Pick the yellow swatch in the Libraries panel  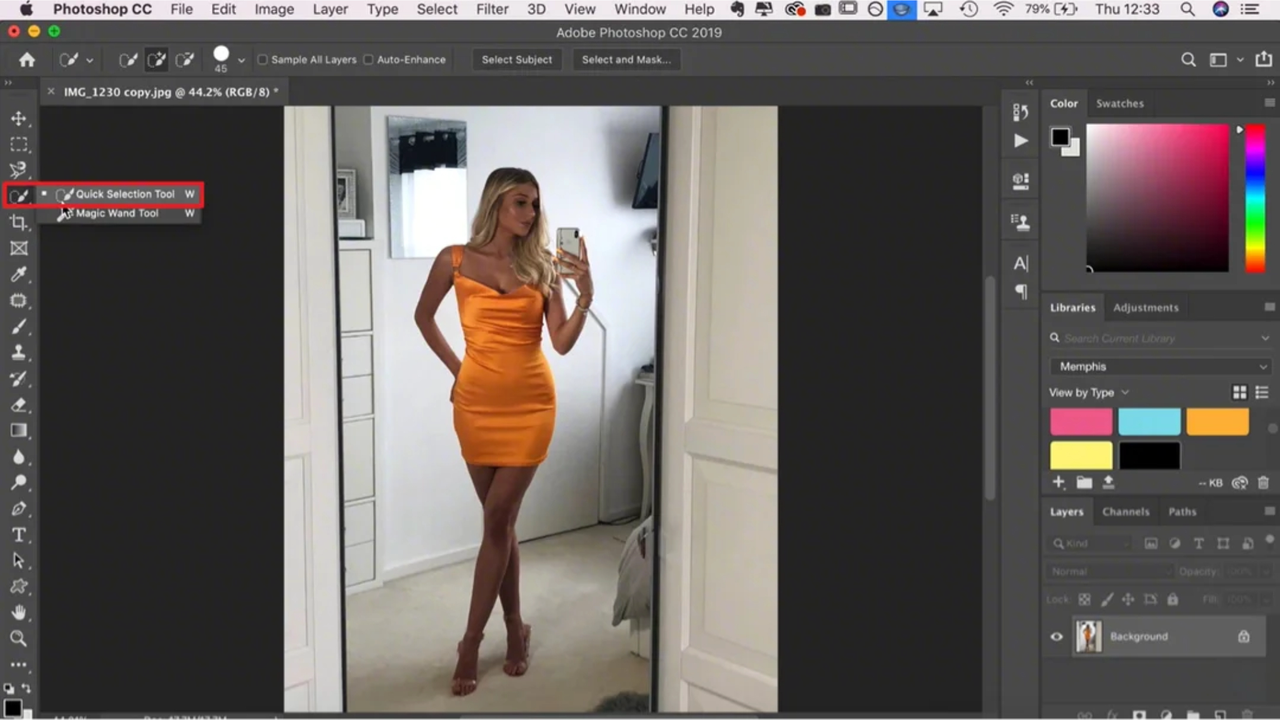click(1080, 455)
